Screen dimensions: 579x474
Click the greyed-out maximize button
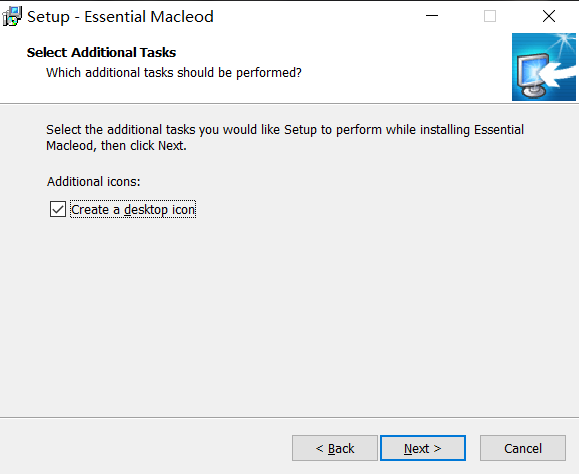click(x=490, y=16)
